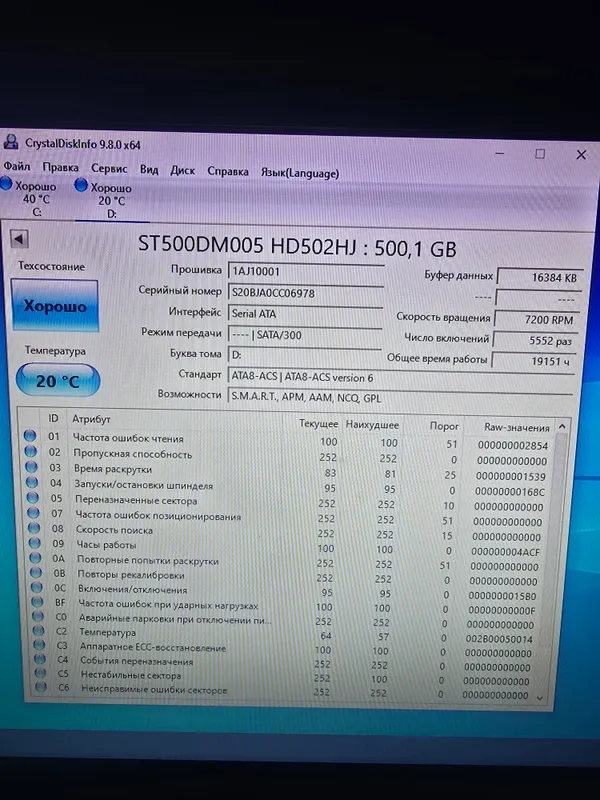Click status icon for attribute 01

(30, 436)
